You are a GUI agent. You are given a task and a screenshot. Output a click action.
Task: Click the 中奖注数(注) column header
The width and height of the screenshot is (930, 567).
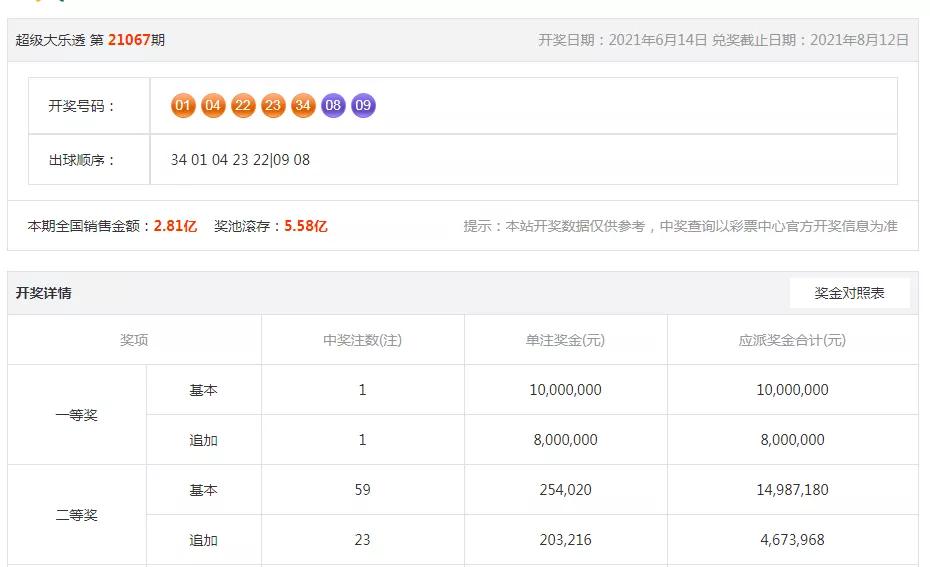tap(362, 340)
